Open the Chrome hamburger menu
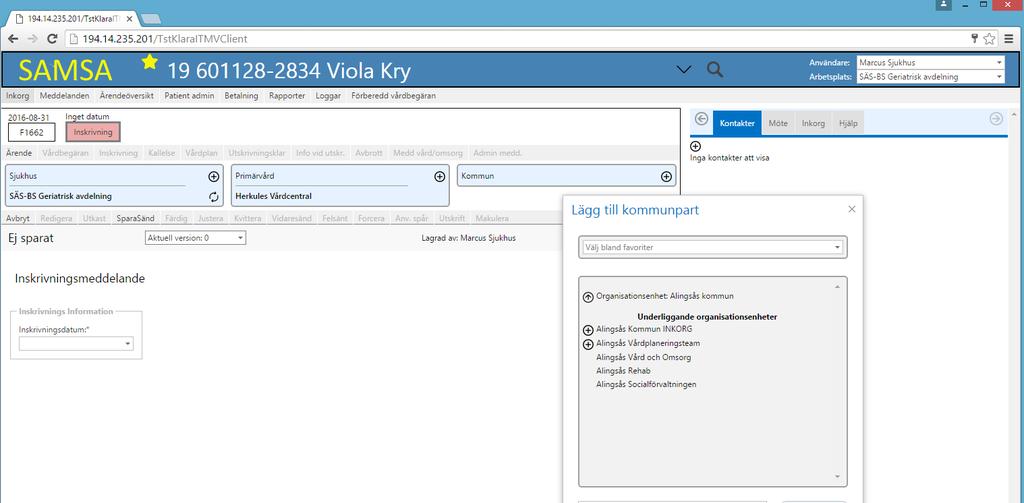 point(1010,39)
